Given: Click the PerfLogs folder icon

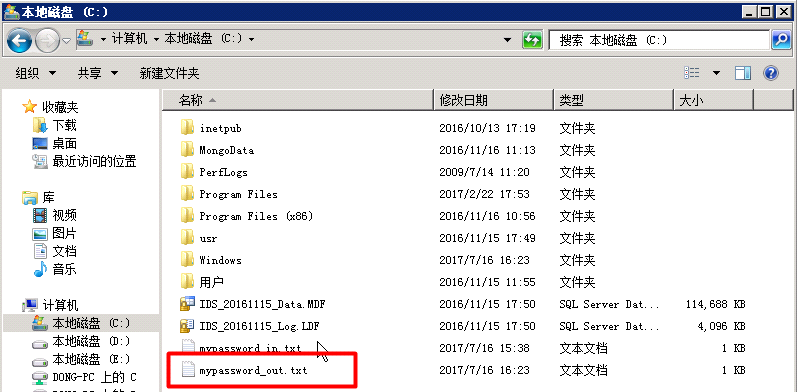Looking at the screenshot, I should (188, 172).
